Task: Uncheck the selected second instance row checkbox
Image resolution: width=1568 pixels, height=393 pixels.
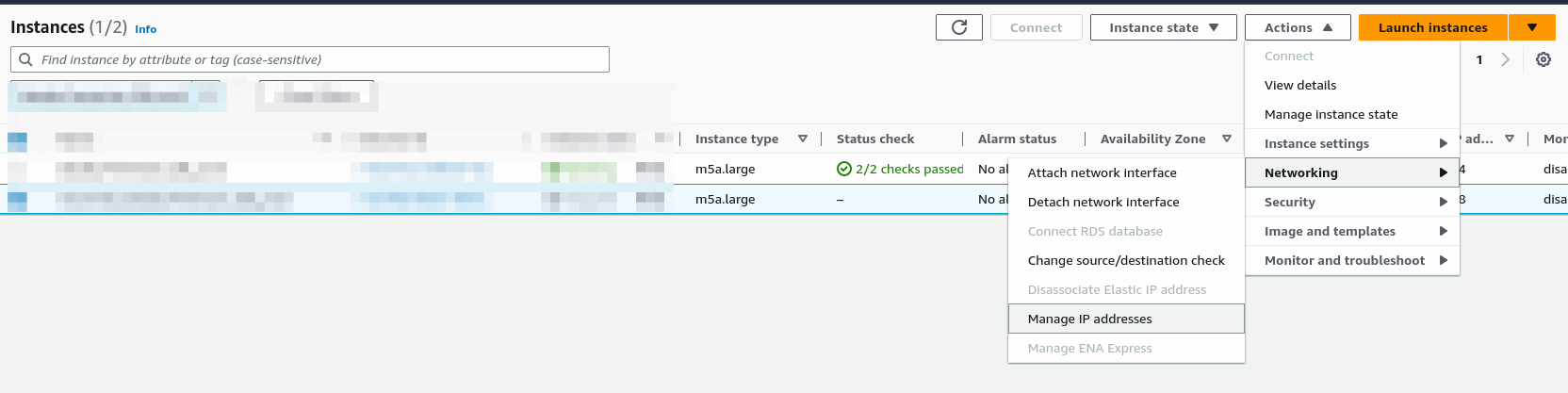Action: pos(18,200)
